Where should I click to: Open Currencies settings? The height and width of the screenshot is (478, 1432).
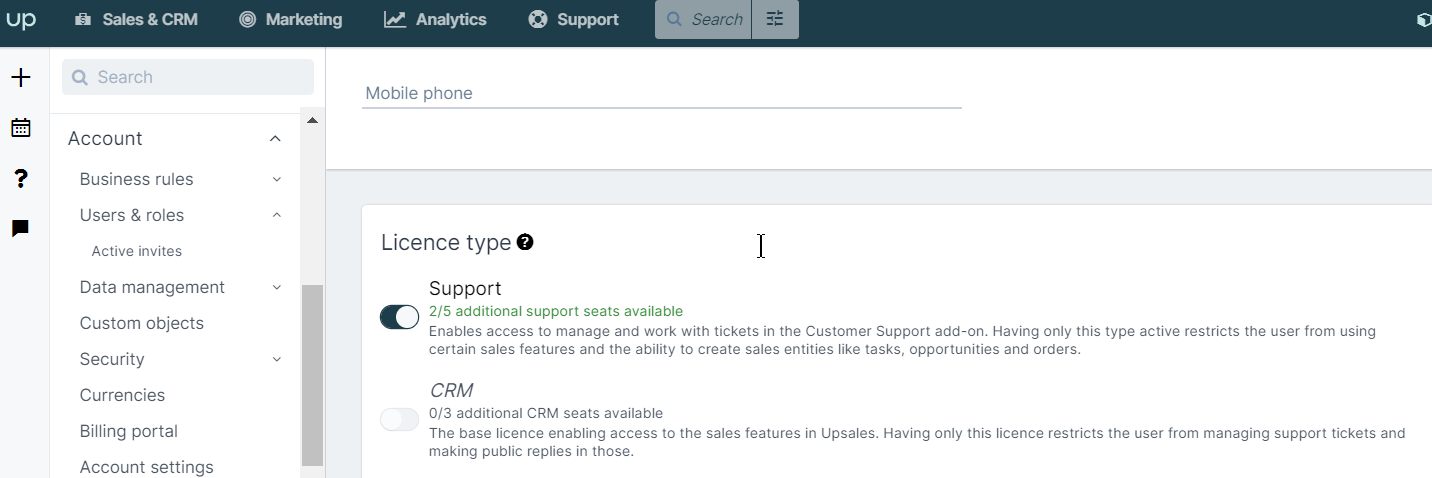pyautogui.click(x=122, y=395)
